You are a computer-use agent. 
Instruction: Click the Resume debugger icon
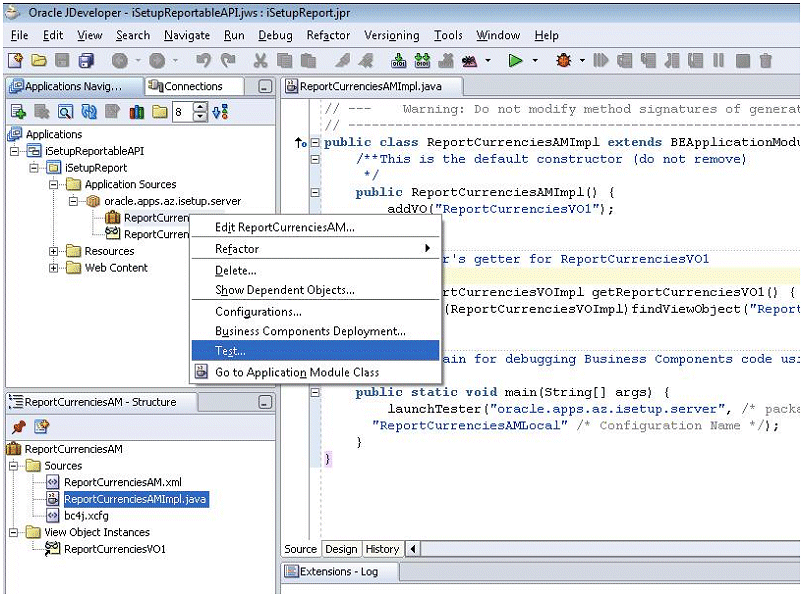600,61
